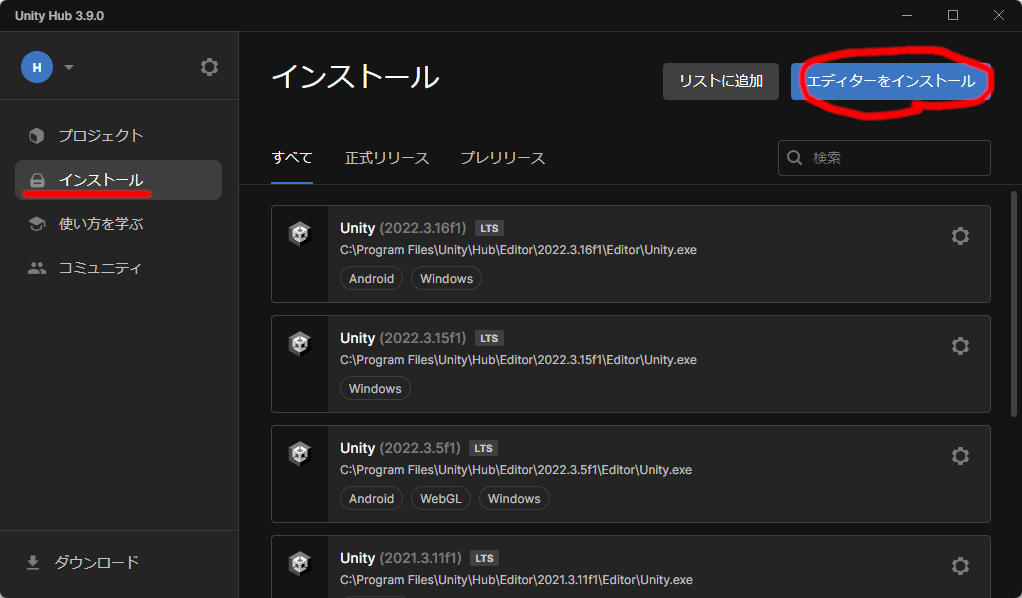Click Unity logo of 2022.3.5f1 entry
The image size is (1022, 598).
pyautogui.click(x=300, y=454)
